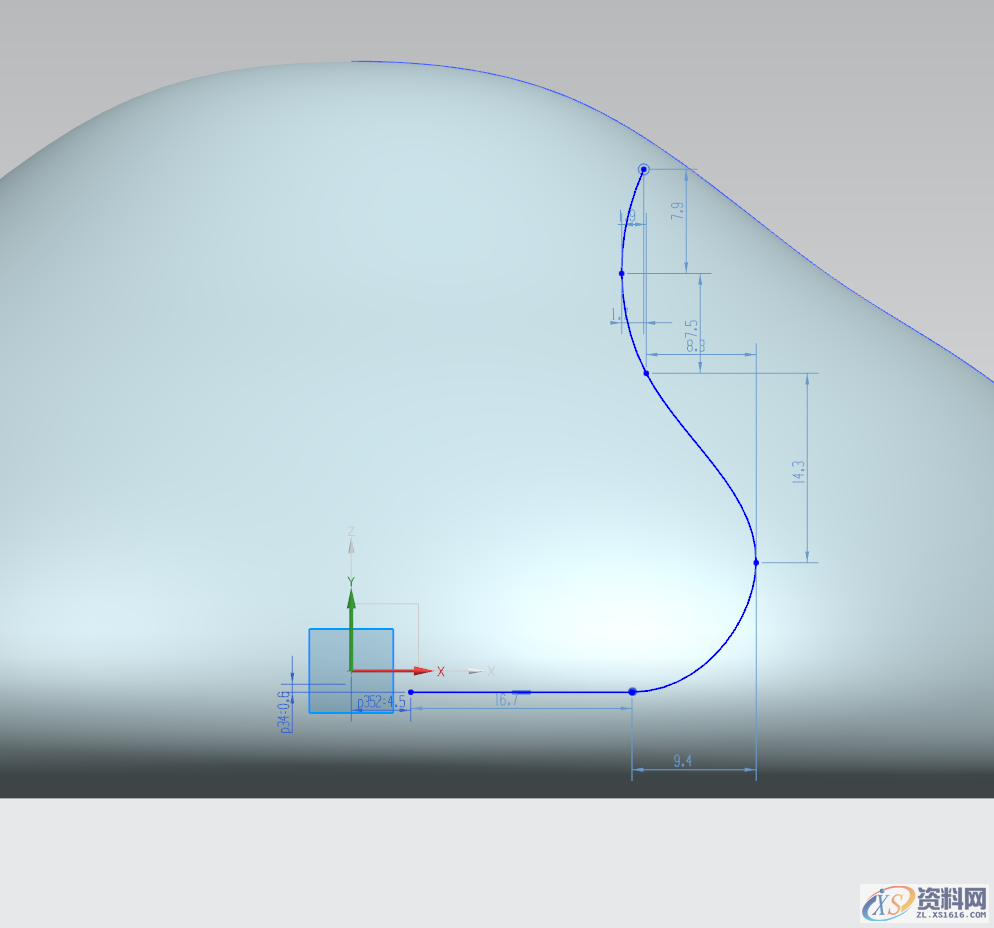
Task: Select the horizontal constraint marker on the line
Action: pyautogui.click(x=521, y=691)
